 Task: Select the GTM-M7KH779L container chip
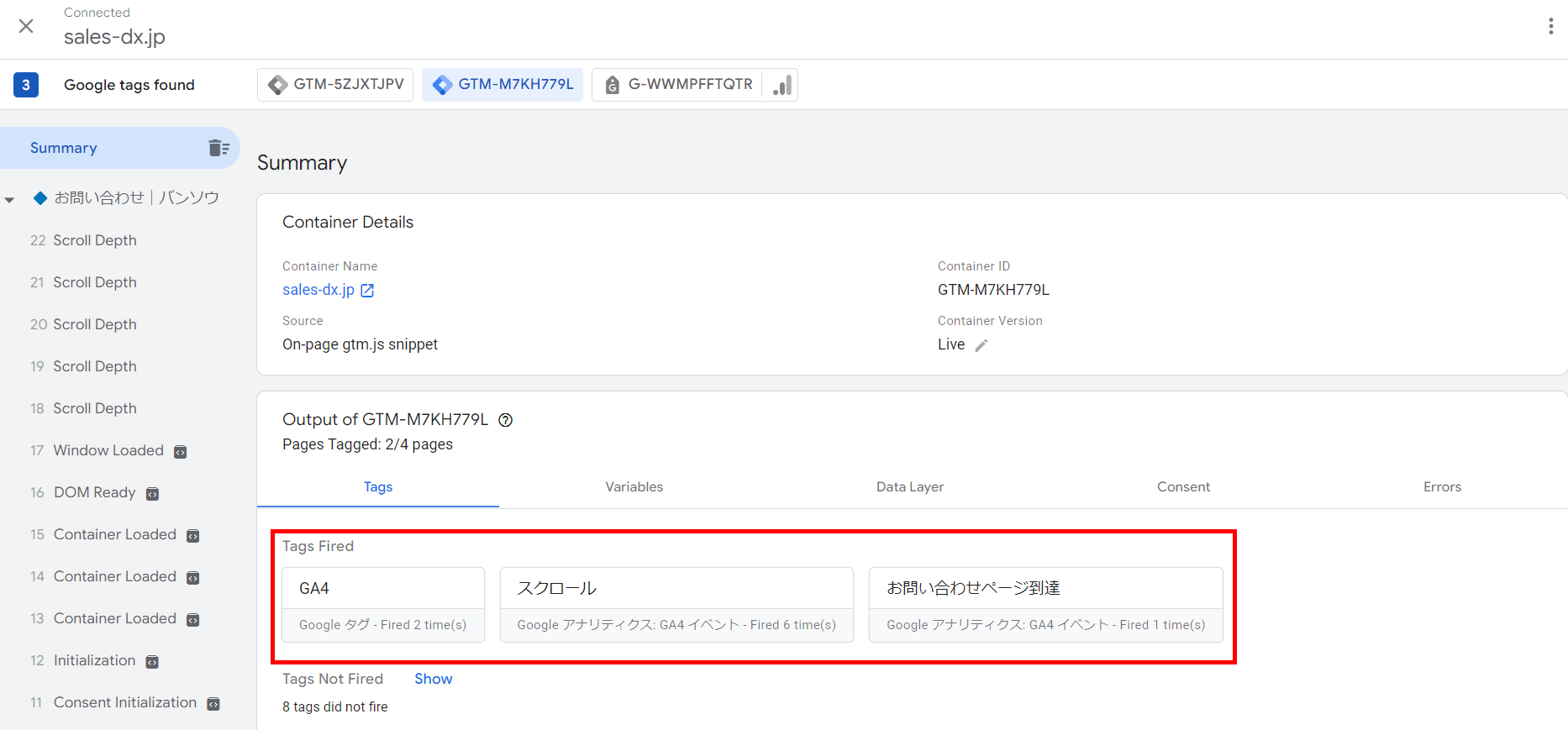pyautogui.click(x=502, y=85)
